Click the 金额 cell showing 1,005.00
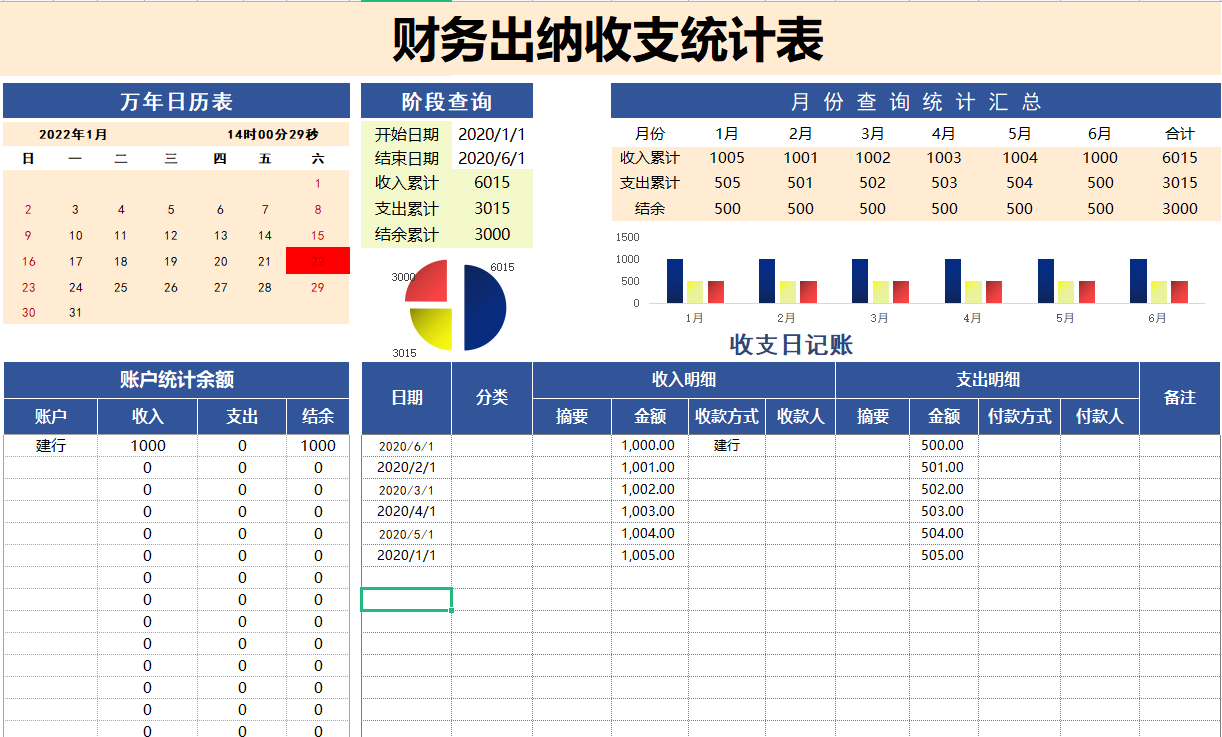The image size is (1222, 737). tap(648, 555)
